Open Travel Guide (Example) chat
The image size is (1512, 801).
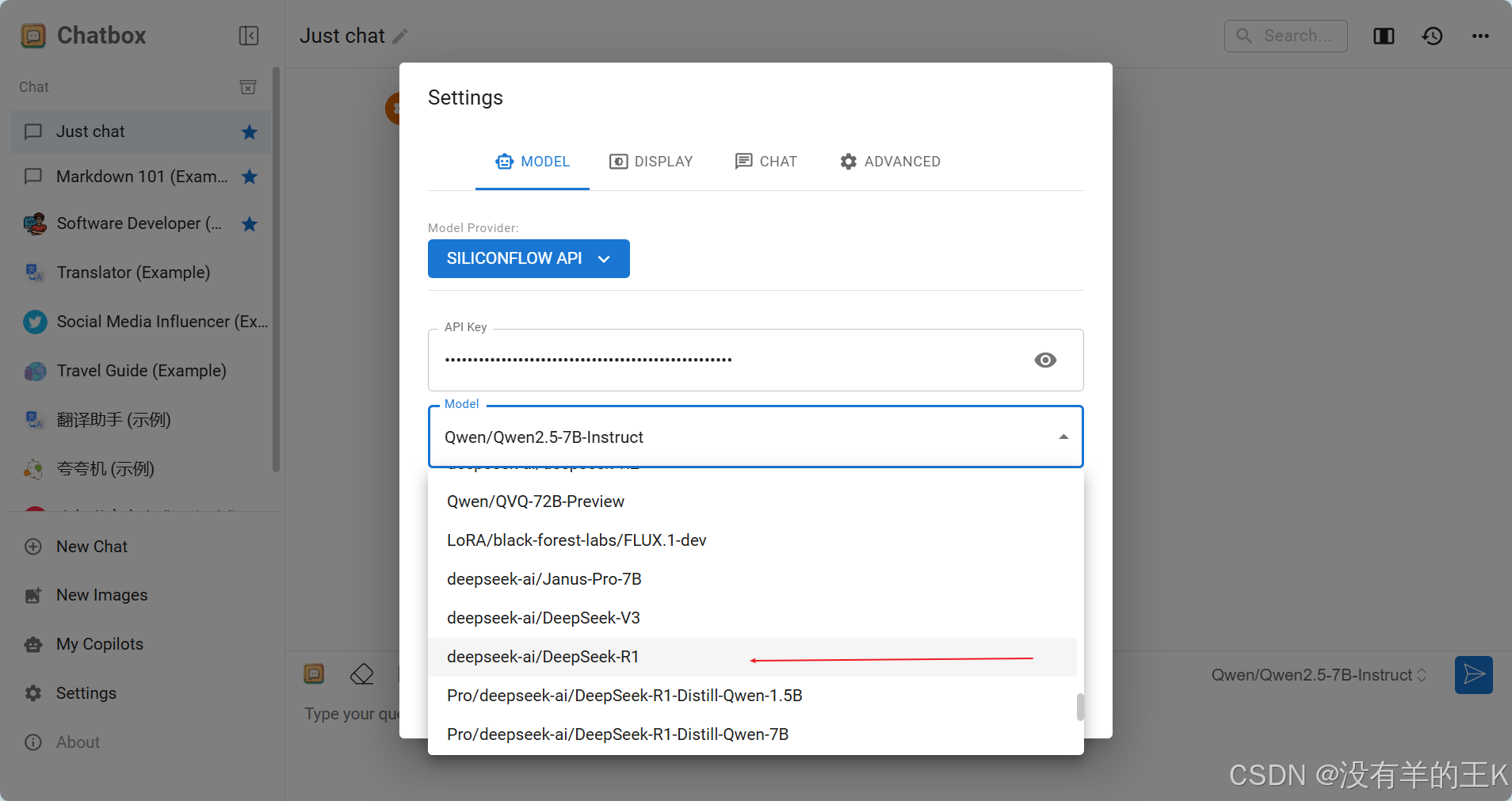point(141,371)
